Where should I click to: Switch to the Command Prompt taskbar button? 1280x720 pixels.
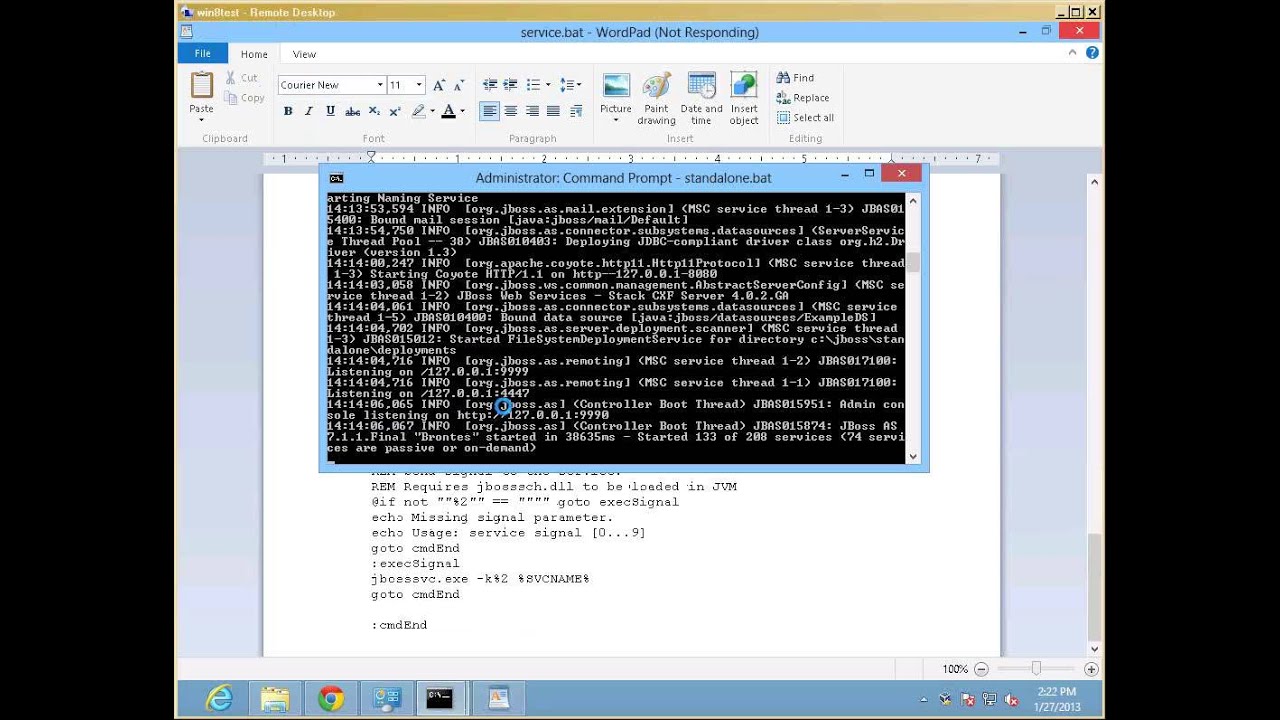point(440,698)
